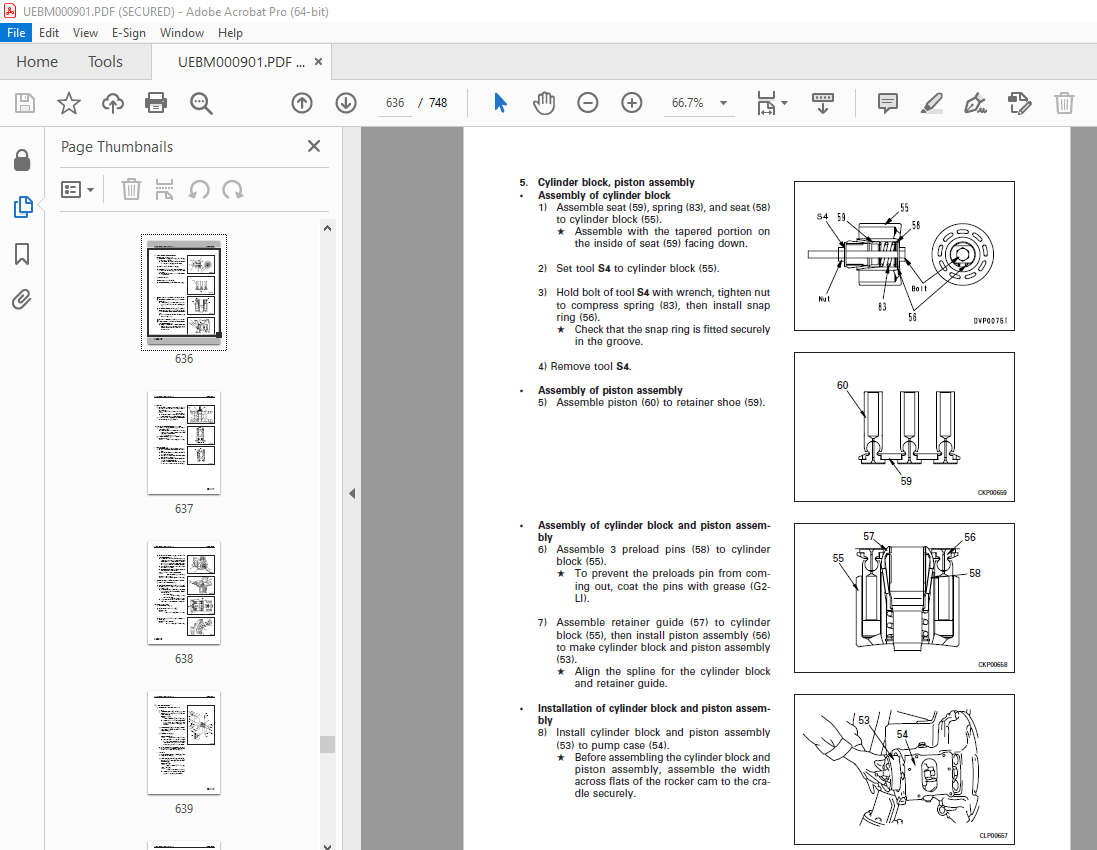Close the UEBM000901.PDF tab

[x=318, y=62]
